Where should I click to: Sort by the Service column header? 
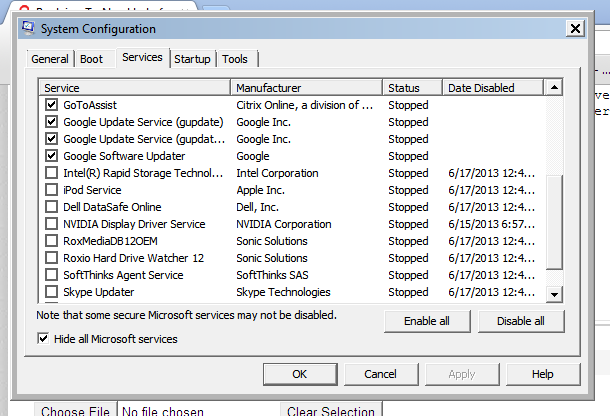pos(135,88)
